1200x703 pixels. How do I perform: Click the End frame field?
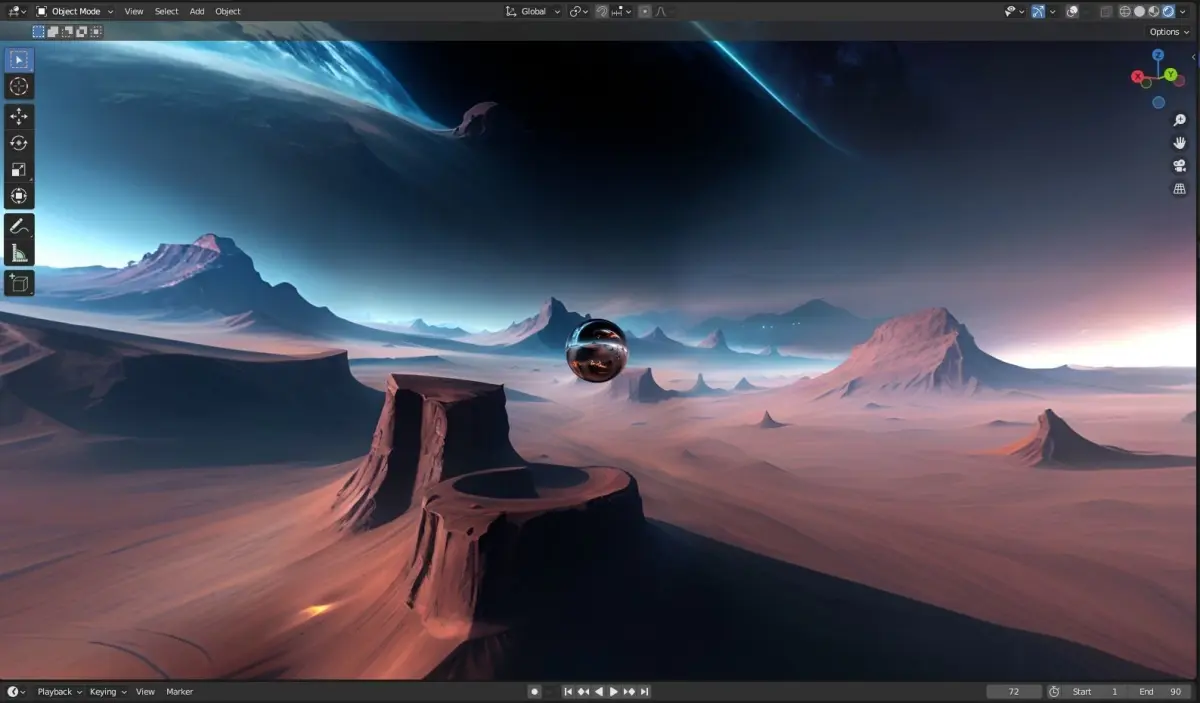(1160, 691)
